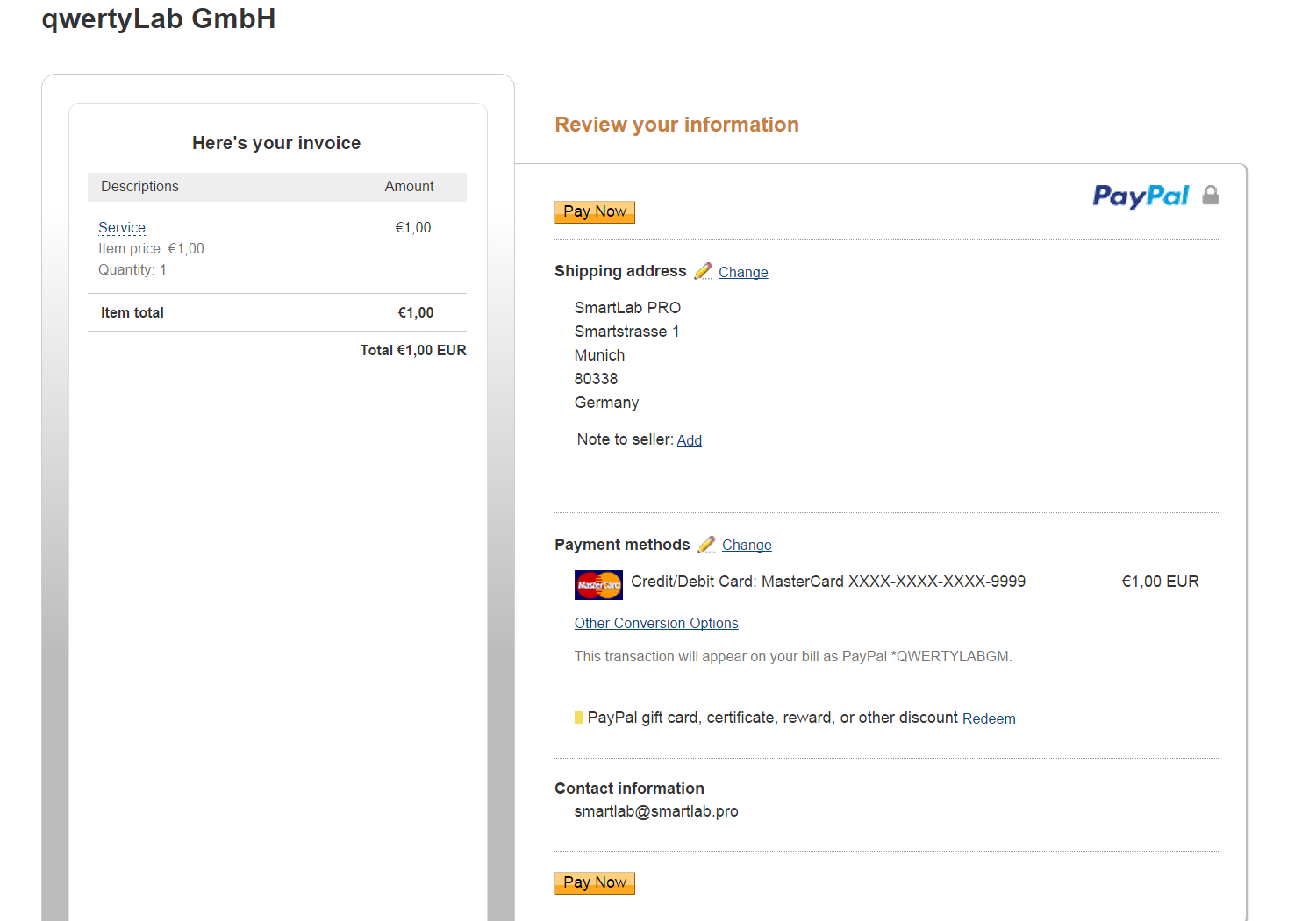Open Other Conversion Options
Screen dimensions: 1316x921
656,623
